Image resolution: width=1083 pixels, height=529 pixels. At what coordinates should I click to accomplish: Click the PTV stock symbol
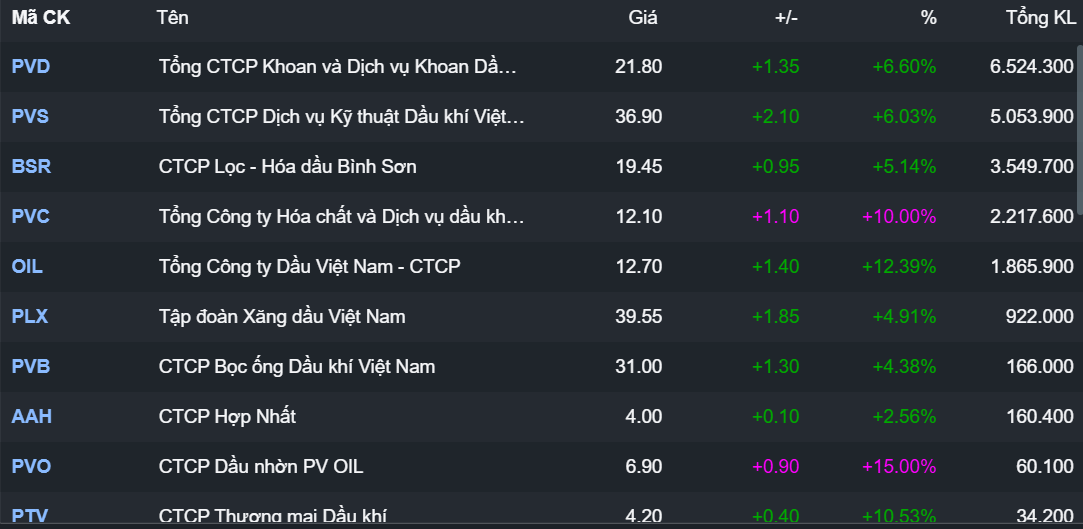coord(30,516)
